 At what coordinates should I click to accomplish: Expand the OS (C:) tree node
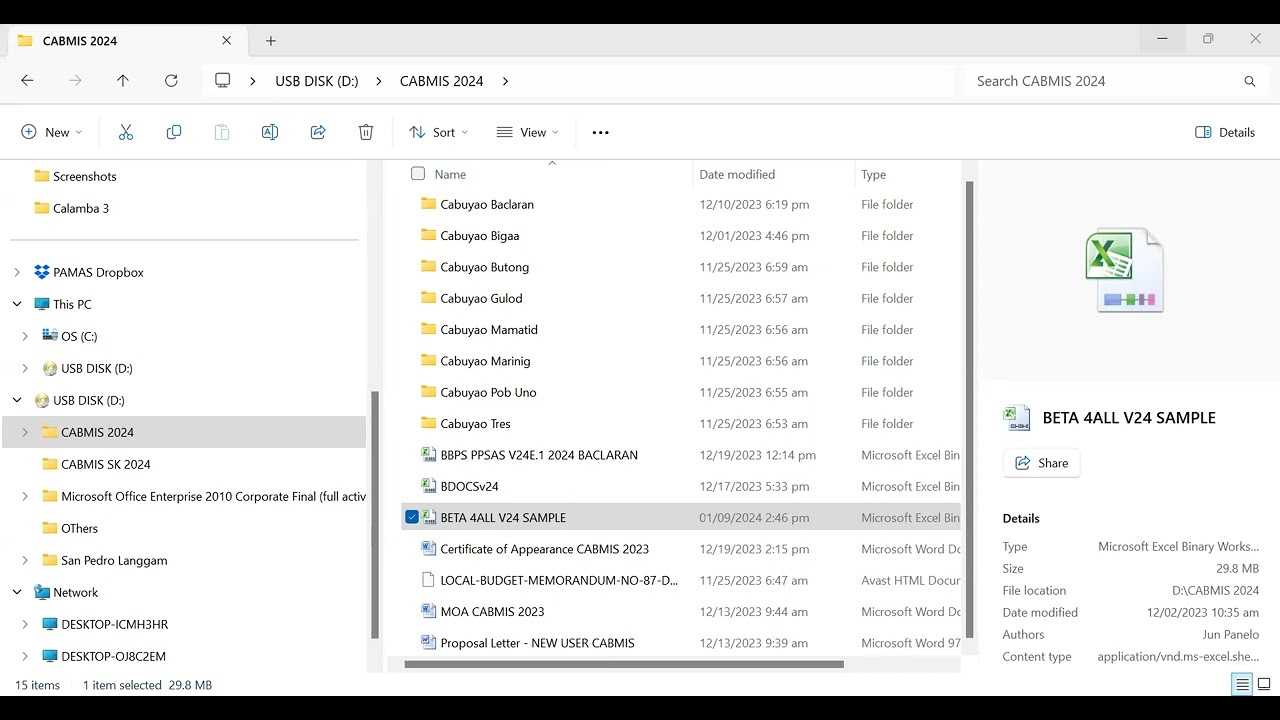25,336
